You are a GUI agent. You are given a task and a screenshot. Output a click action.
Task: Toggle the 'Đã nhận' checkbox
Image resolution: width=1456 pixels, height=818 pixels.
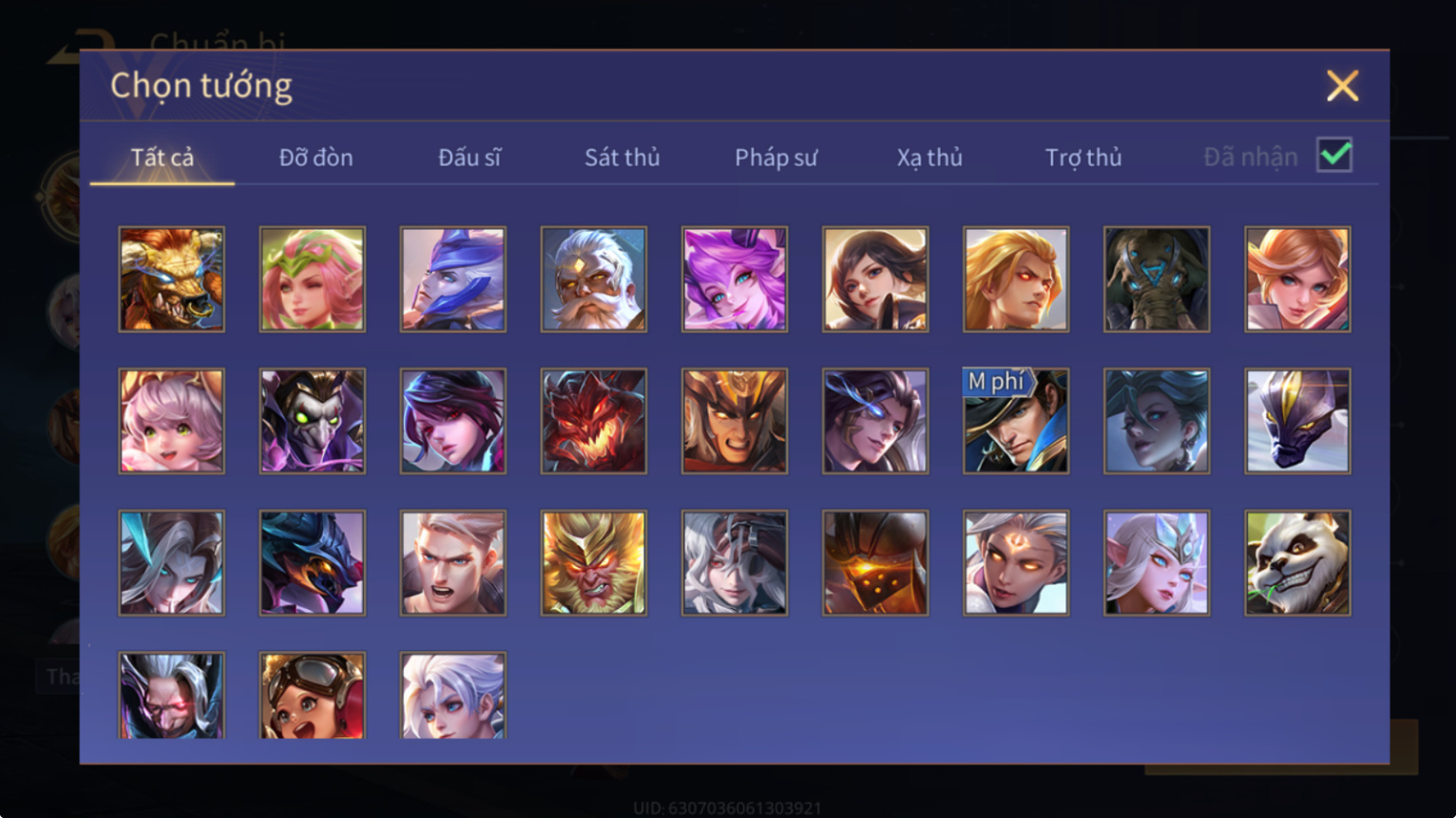pos(1334,155)
